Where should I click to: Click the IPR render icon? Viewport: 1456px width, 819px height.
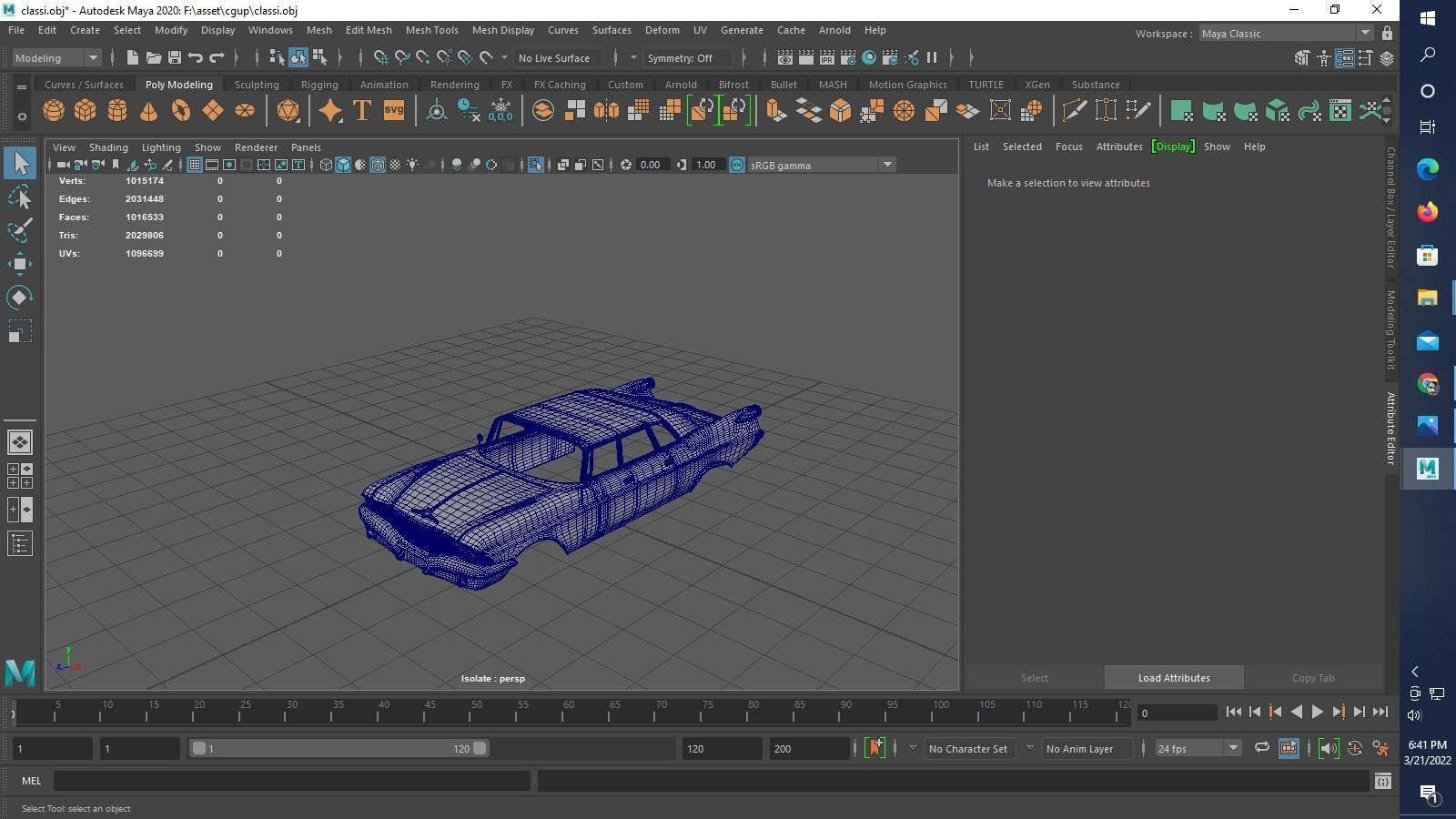pyautogui.click(x=826, y=57)
